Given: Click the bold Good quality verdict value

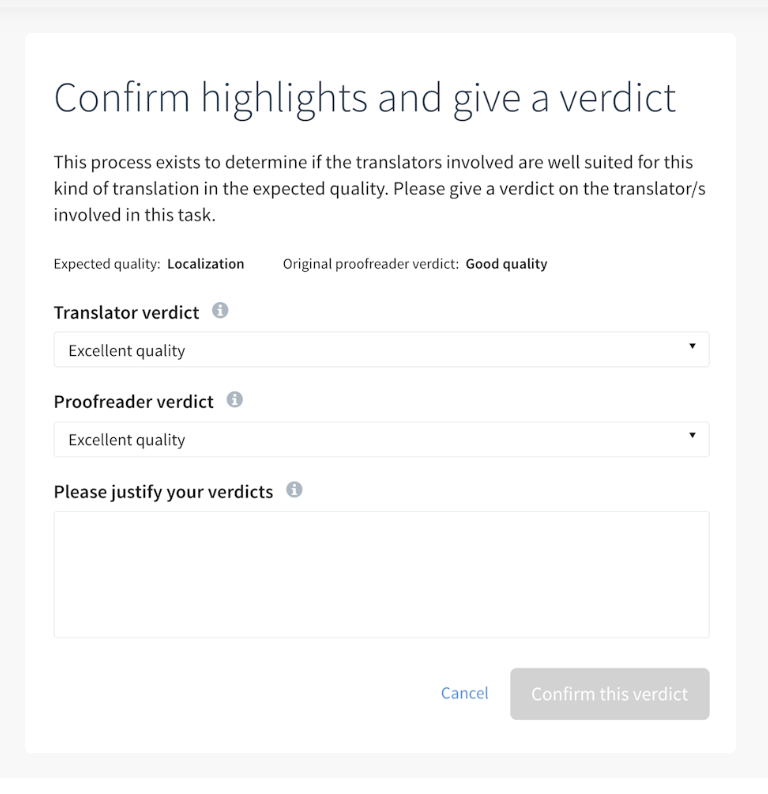Looking at the screenshot, I should pyautogui.click(x=506, y=264).
